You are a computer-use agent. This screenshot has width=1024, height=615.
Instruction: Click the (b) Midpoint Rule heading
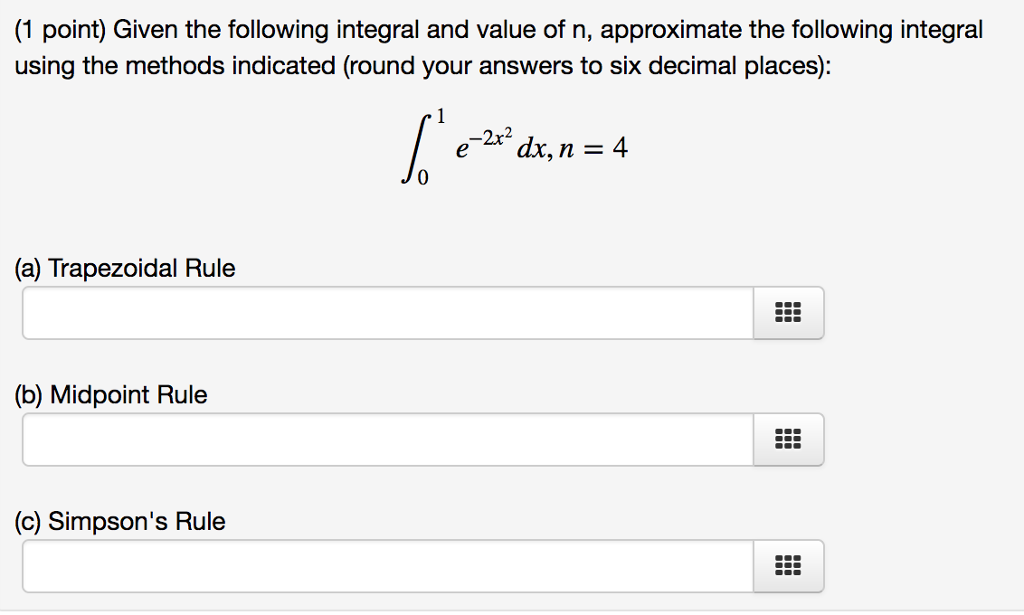click(110, 395)
